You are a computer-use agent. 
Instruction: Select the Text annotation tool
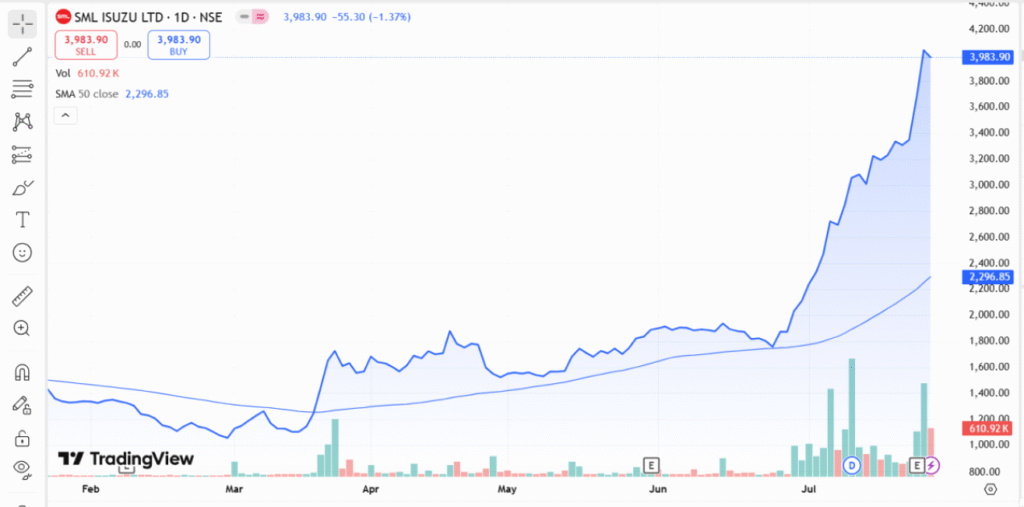(22, 220)
